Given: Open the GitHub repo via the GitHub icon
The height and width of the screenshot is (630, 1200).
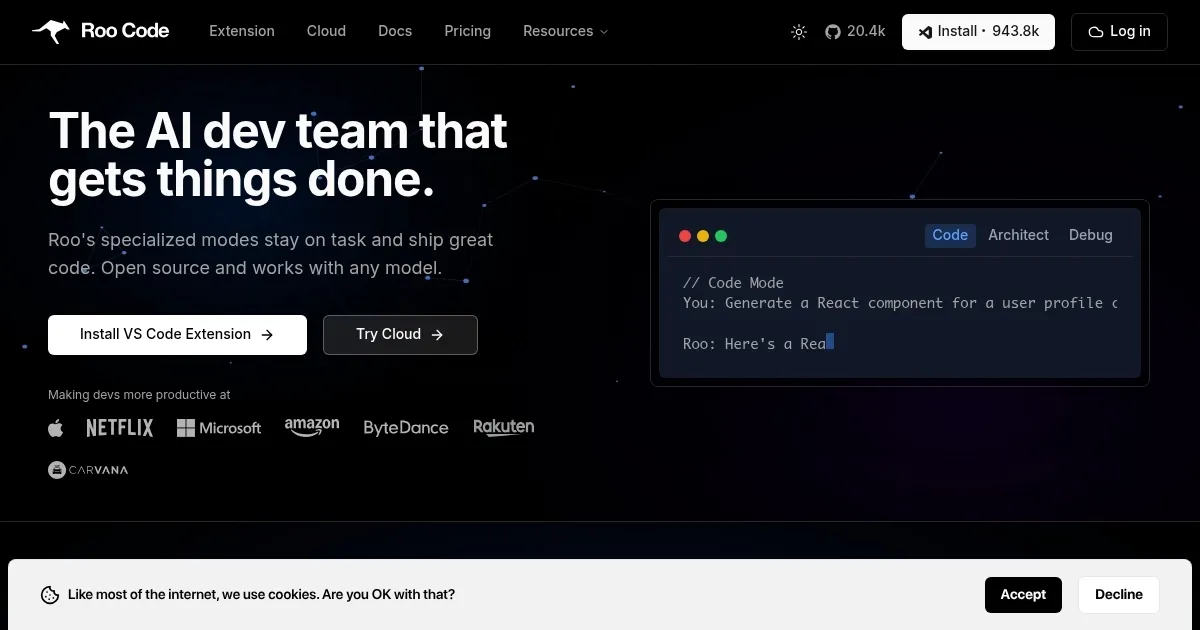Looking at the screenshot, I should click(832, 31).
